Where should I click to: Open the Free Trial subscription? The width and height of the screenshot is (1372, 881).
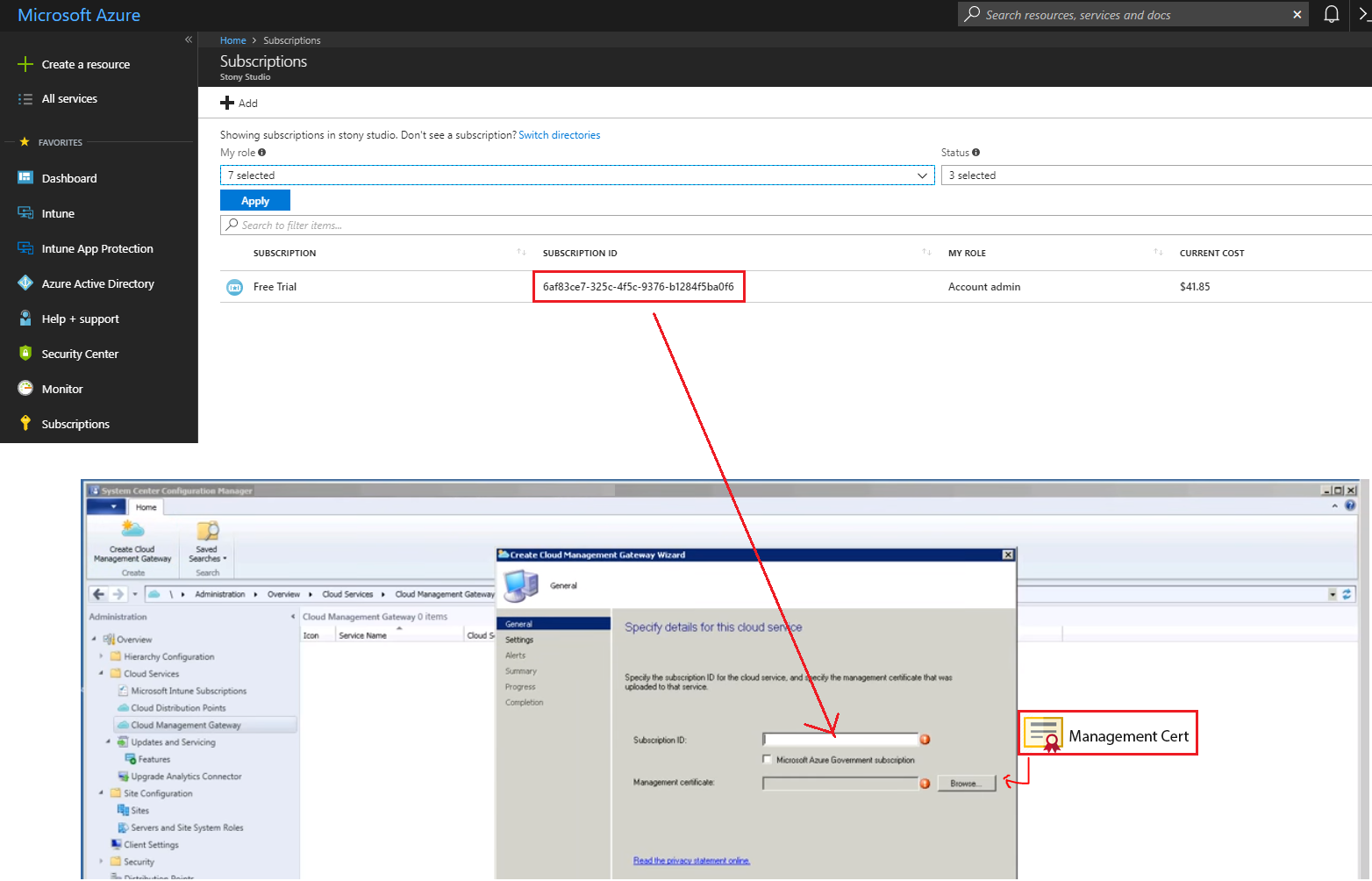point(275,287)
